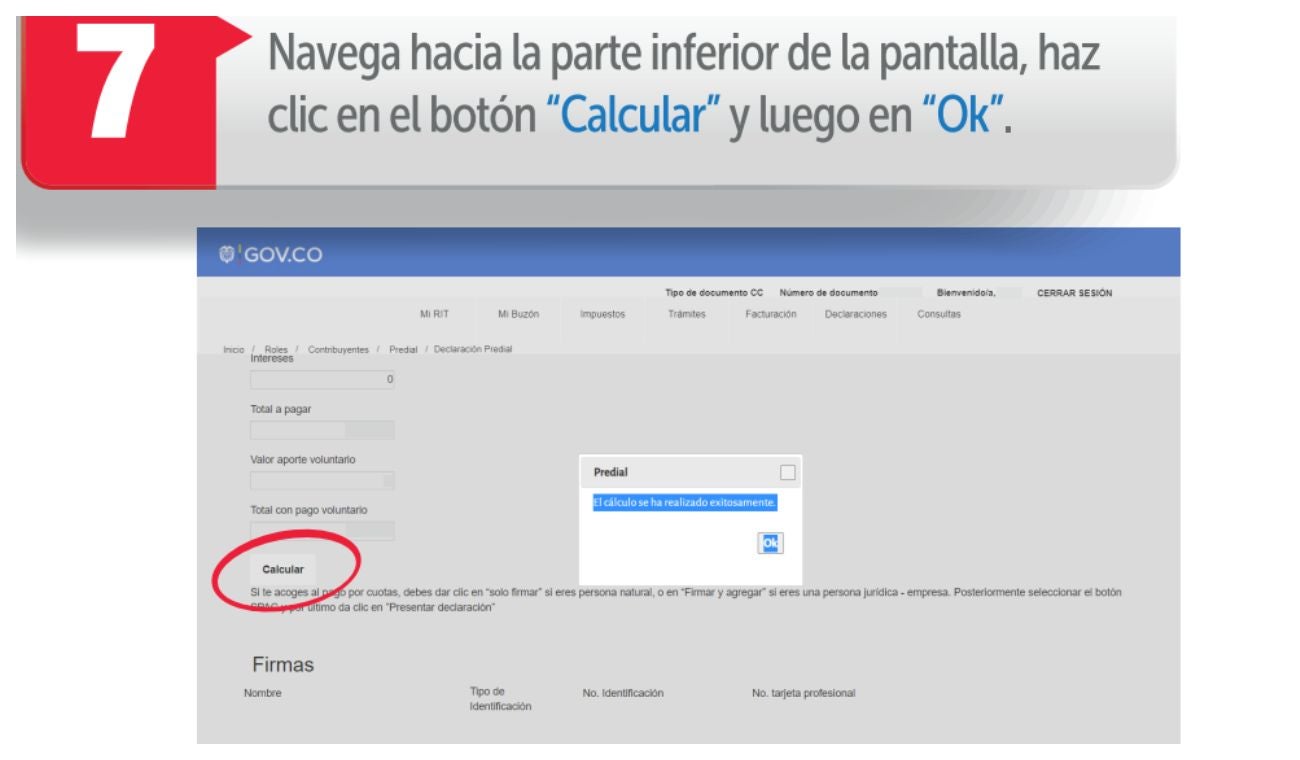Click the GOV.CO logo in header
1300x760 pixels.
tap(272, 255)
